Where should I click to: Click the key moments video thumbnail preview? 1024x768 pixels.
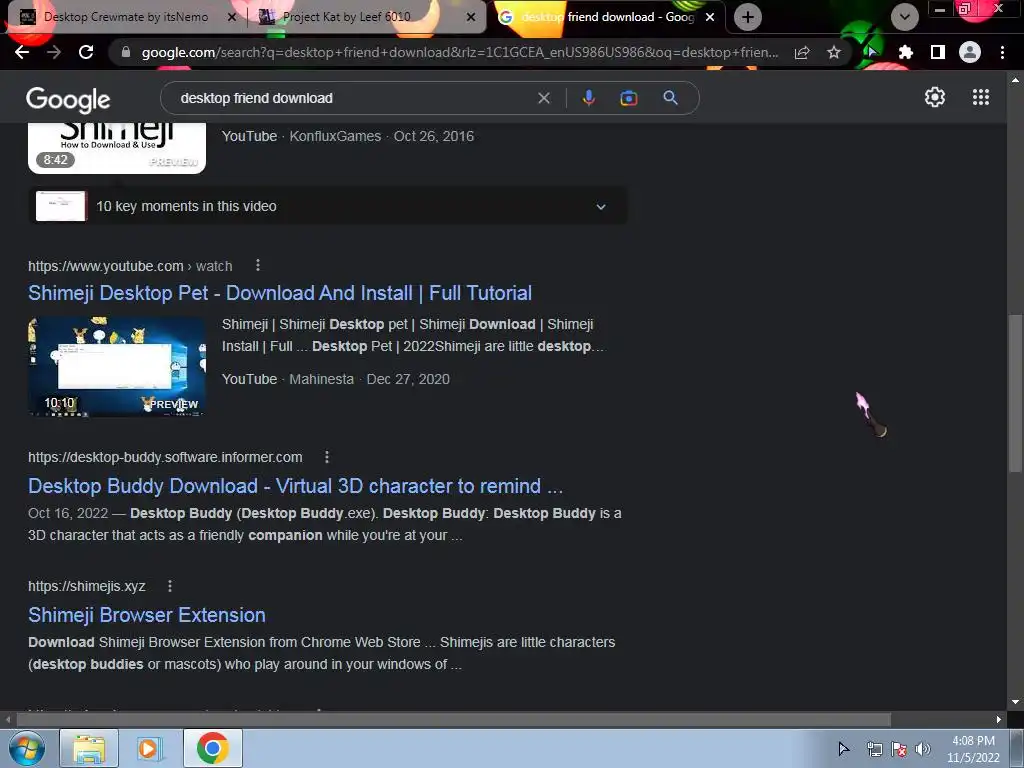(61, 206)
